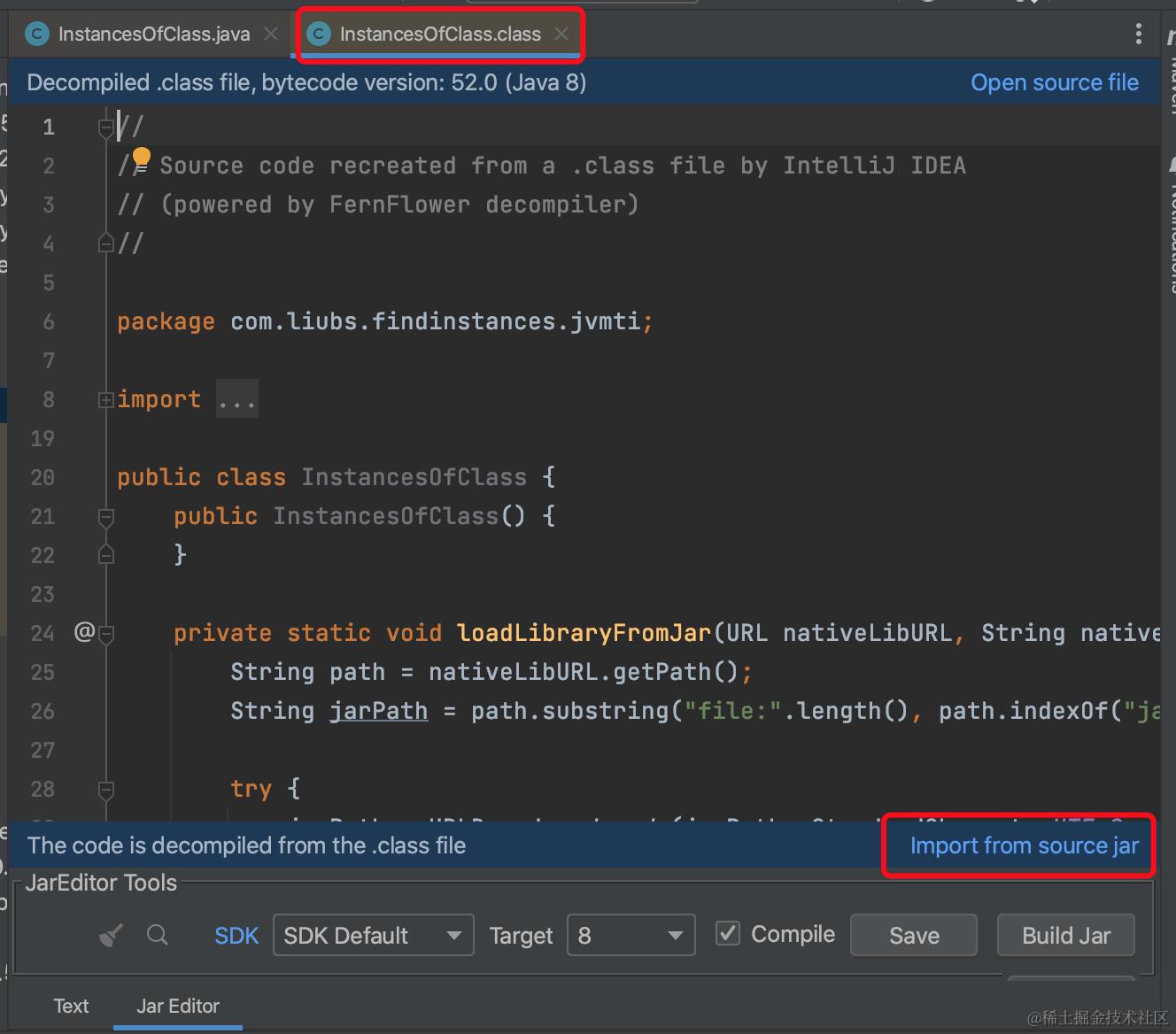Click the 'public class' keywords on line 20

[201, 478]
